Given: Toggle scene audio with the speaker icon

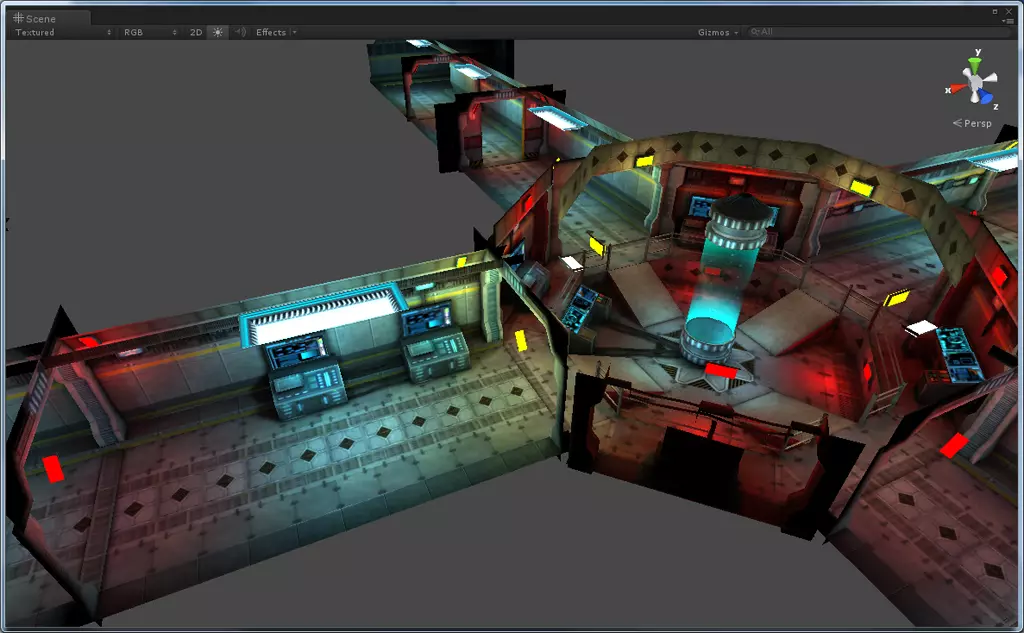Looking at the screenshot, I should pos(240,32).
